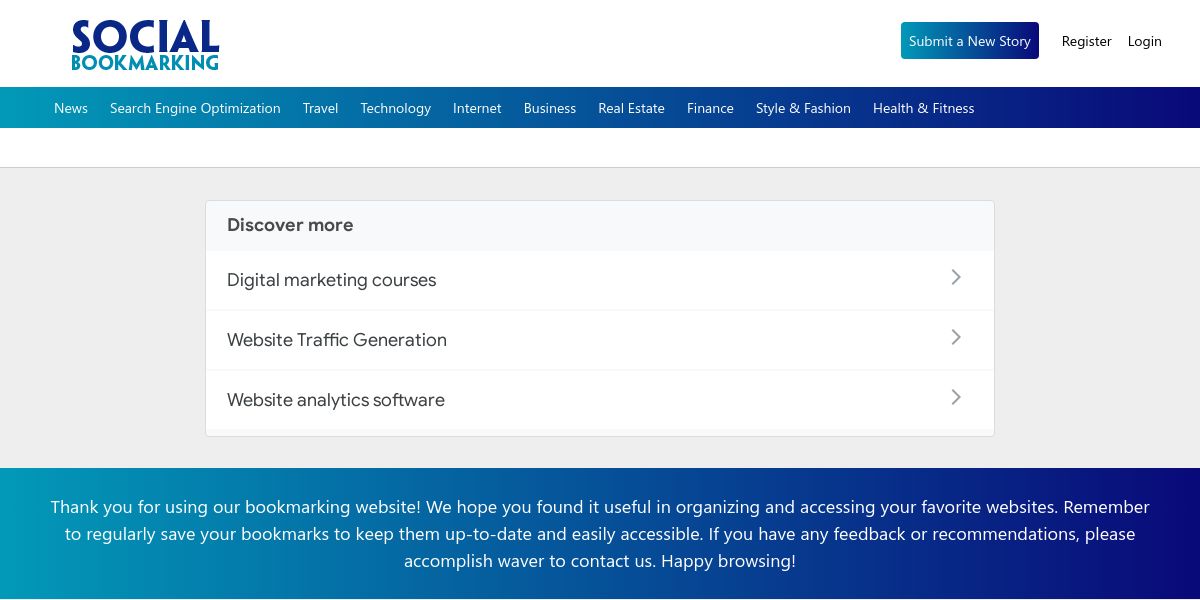Open the Real Estate section

tap(631, 108)
